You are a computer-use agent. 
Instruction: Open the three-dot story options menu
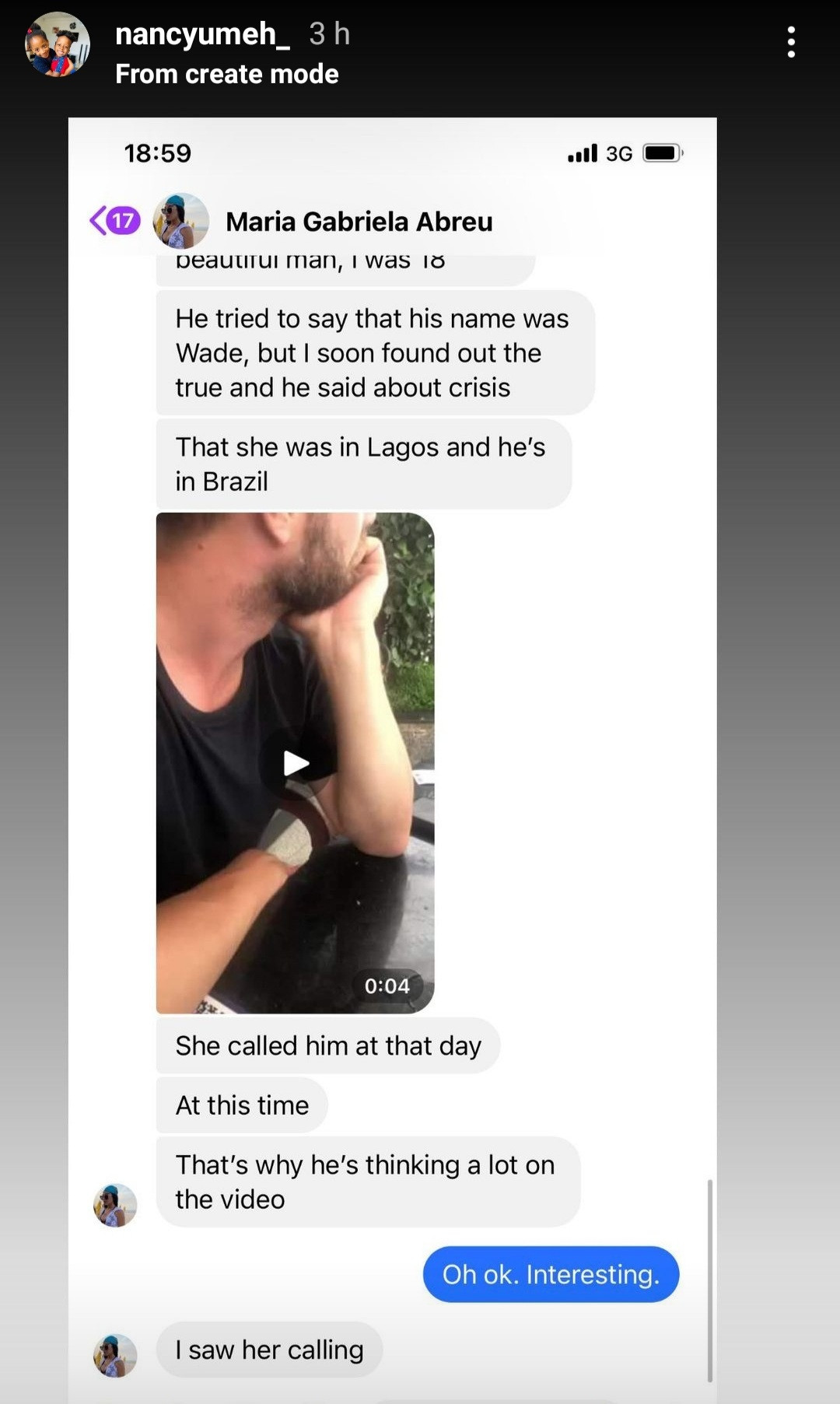pos(791,42)
